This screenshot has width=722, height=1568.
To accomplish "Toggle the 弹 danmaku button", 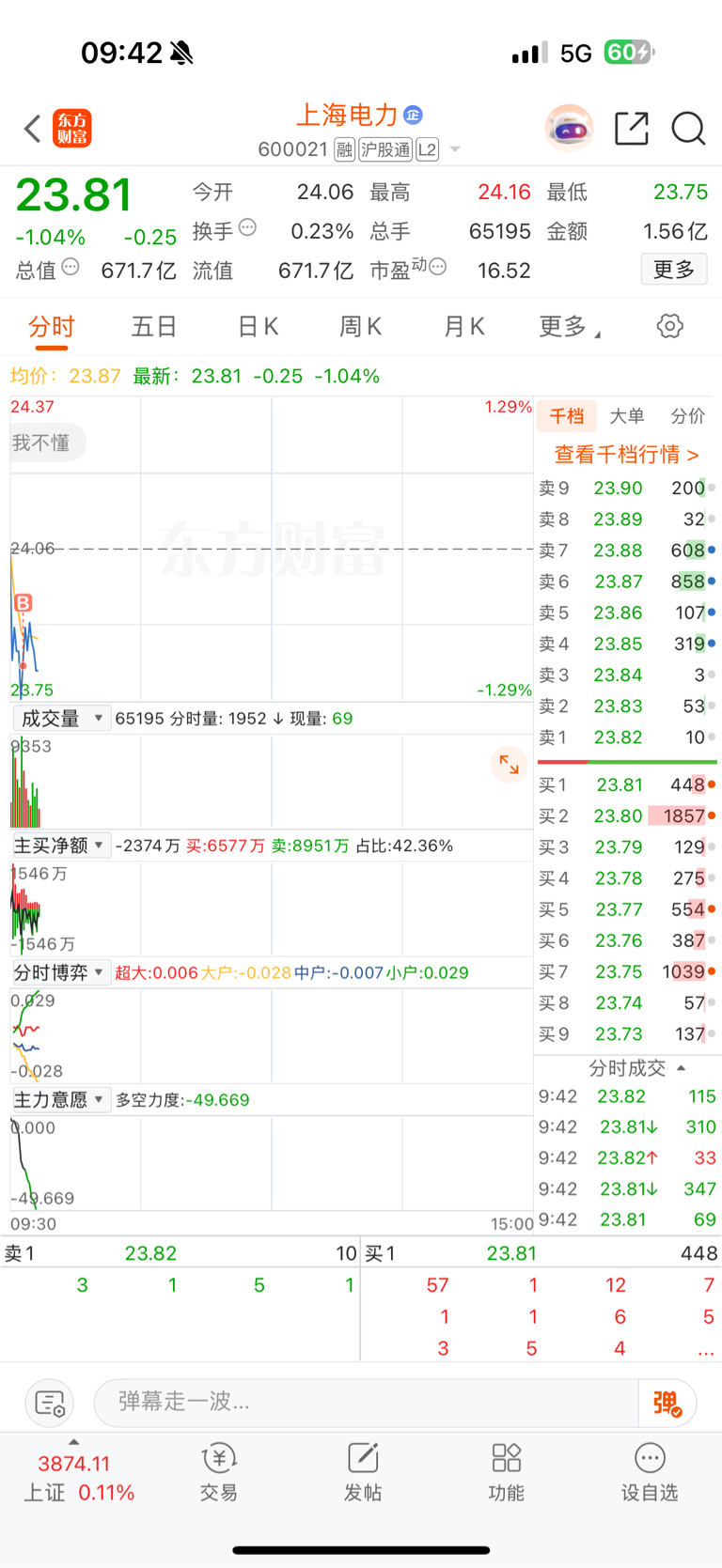I will 667,1404.
